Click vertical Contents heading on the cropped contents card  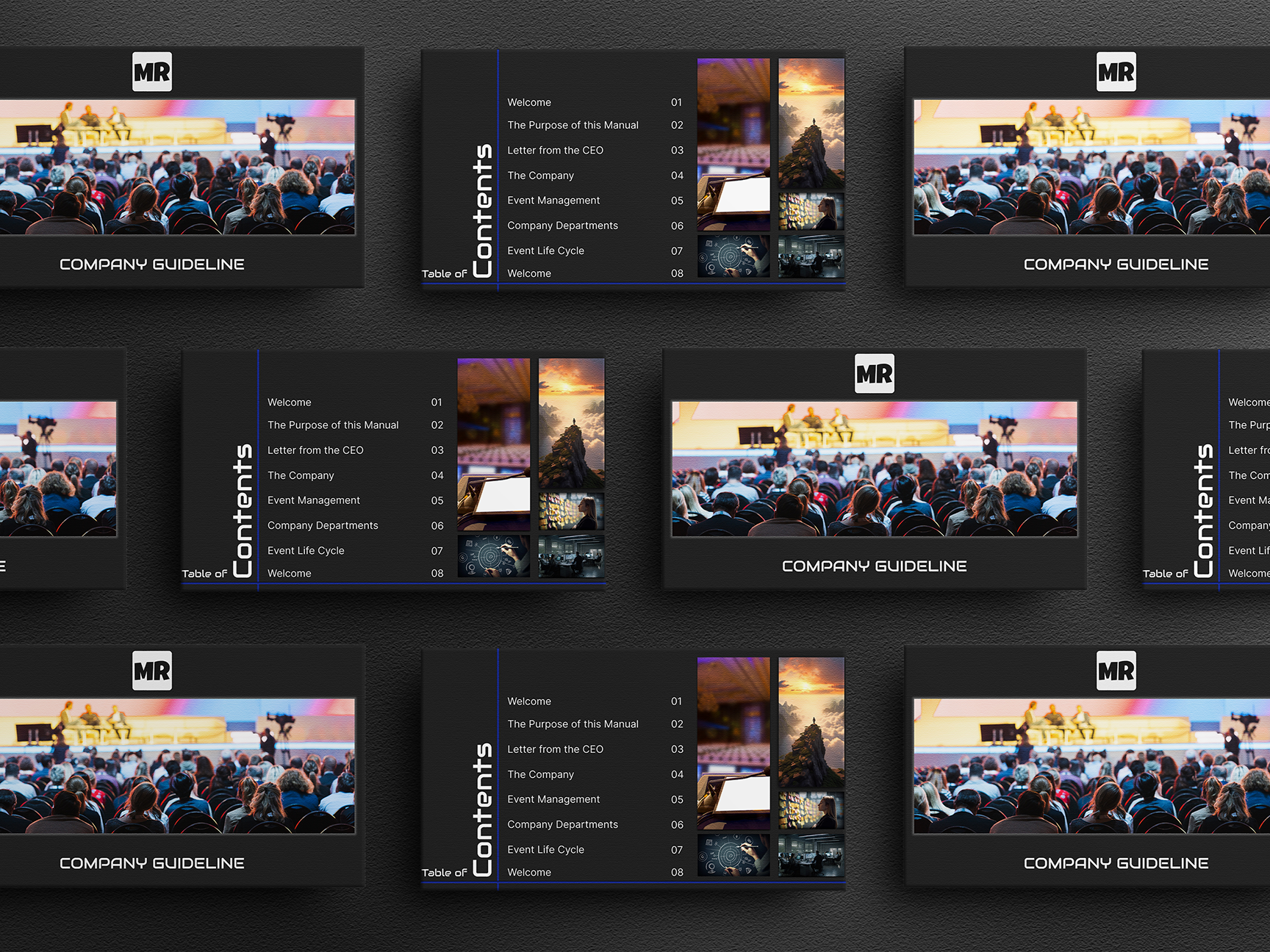coord(1204,511)
